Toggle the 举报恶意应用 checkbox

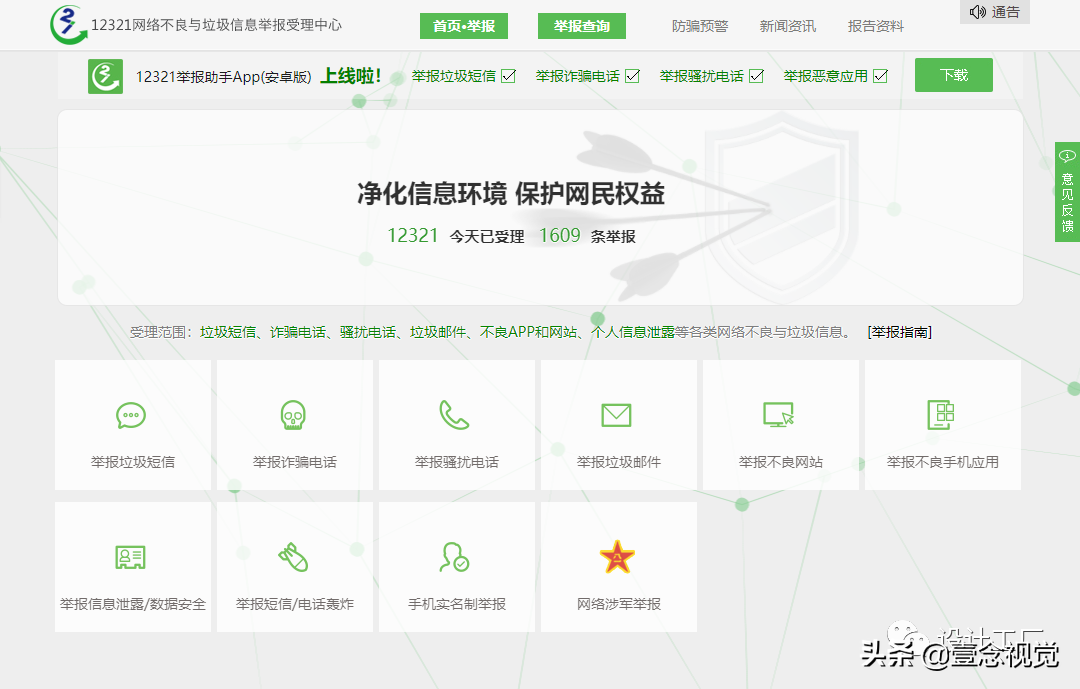click(881, 74)
